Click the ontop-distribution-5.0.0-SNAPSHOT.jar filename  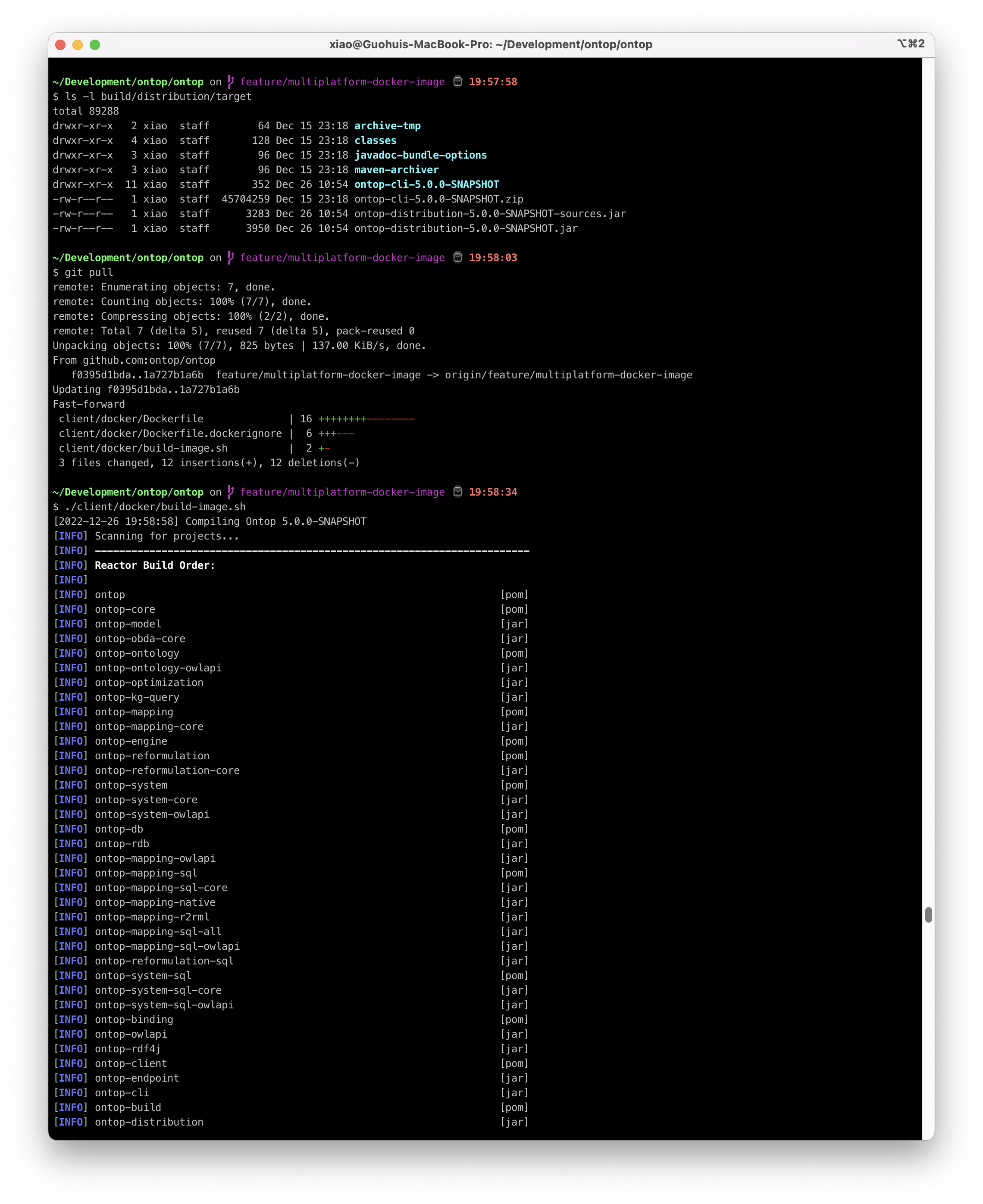[466, 228]
